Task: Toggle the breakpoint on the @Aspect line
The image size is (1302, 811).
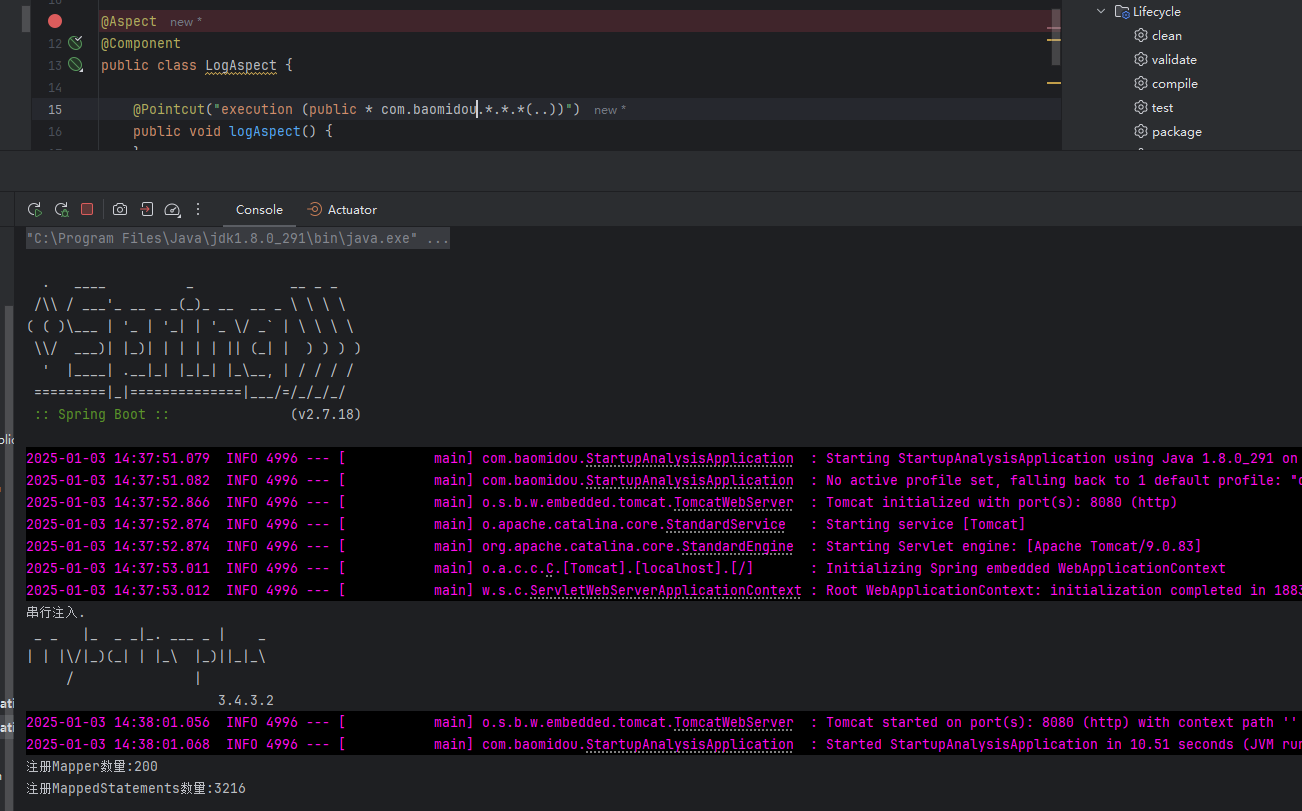Action: pos(55,21)
